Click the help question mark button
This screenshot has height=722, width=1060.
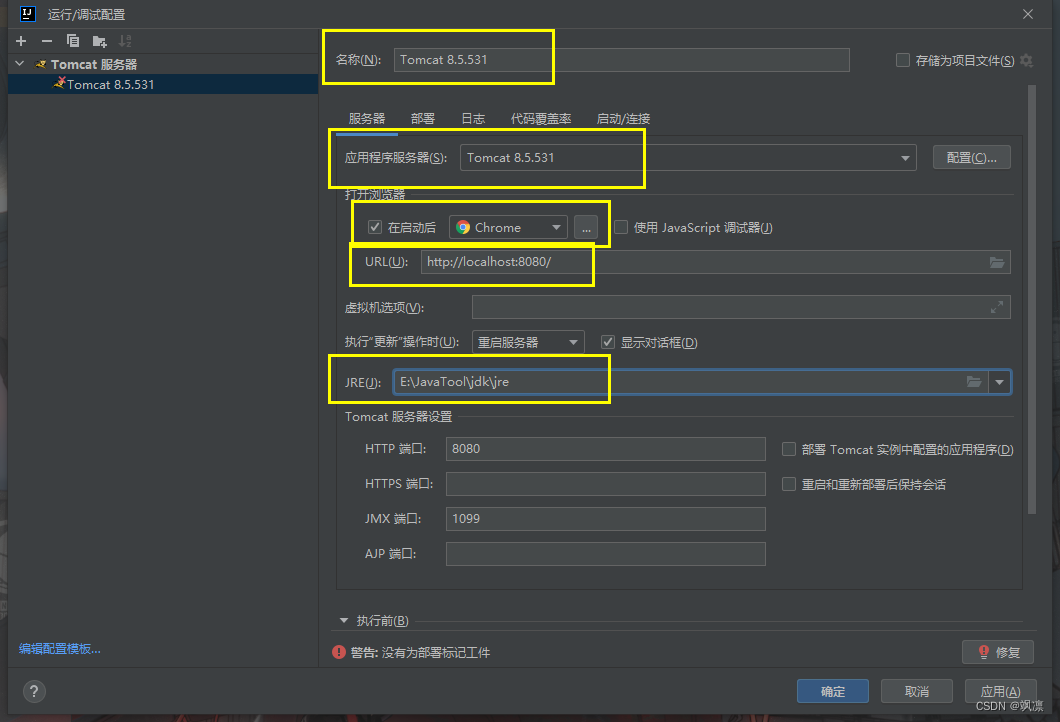pyautogui.click(x=34, y=691)
